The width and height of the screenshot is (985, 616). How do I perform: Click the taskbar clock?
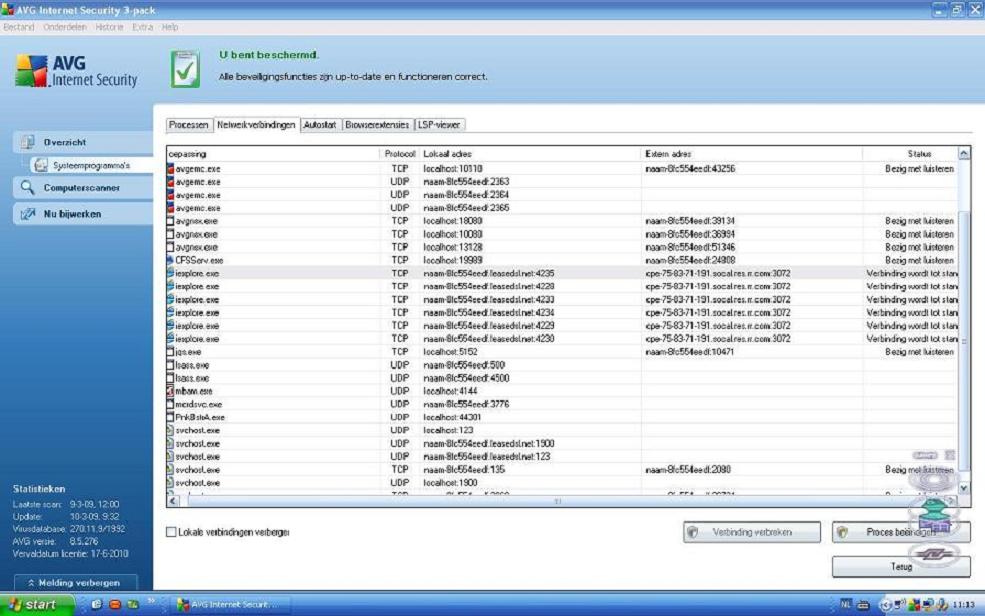(964, 605)
